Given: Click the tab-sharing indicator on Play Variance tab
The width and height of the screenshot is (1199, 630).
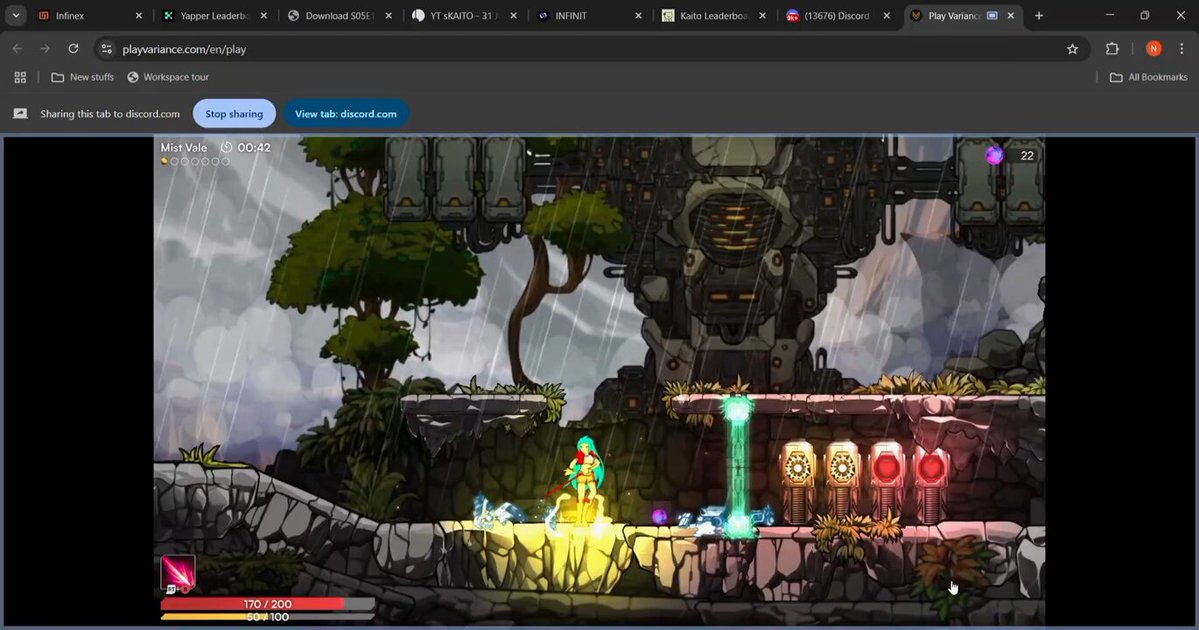Looking at the screenshot, I should [x=992, y=15].
